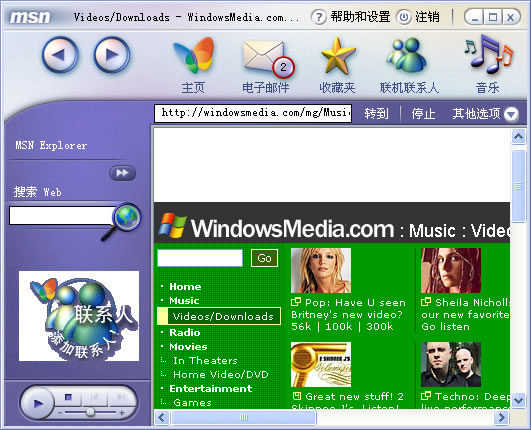Maximize the MSN Explorer window
The height and width of the screenshot is (430, 531).
[493, 17]
